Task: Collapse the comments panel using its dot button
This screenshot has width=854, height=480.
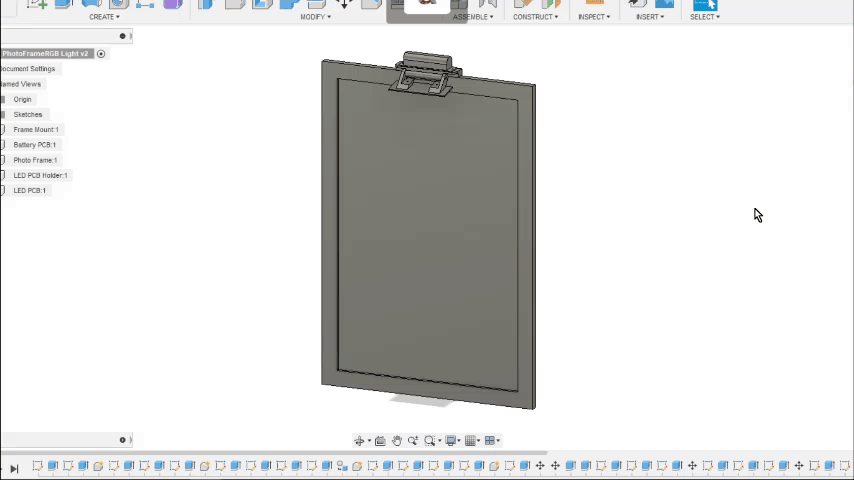Action: (123, 440)
